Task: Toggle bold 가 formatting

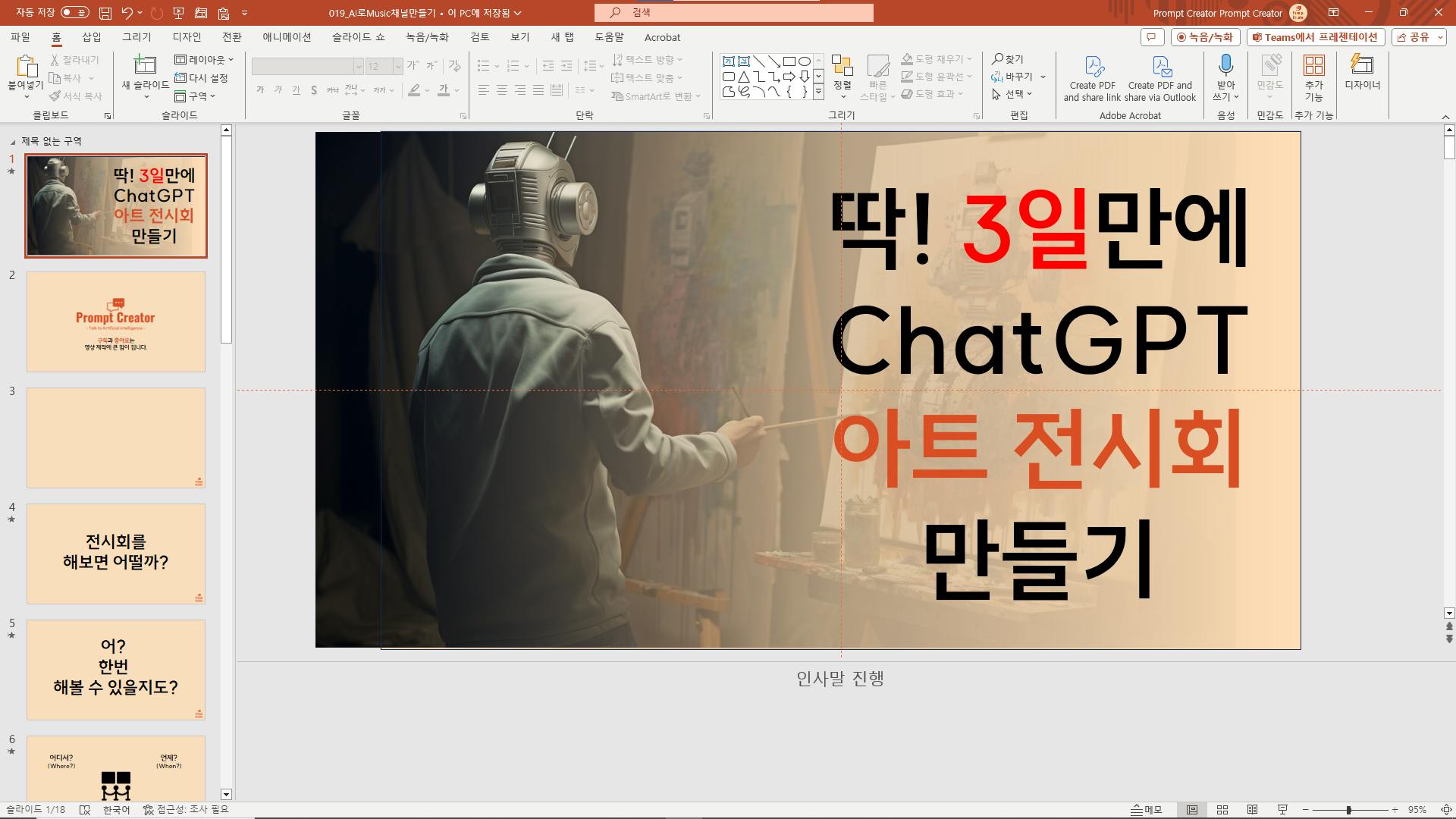Action: pyautogui.click(x=260, y=90)
